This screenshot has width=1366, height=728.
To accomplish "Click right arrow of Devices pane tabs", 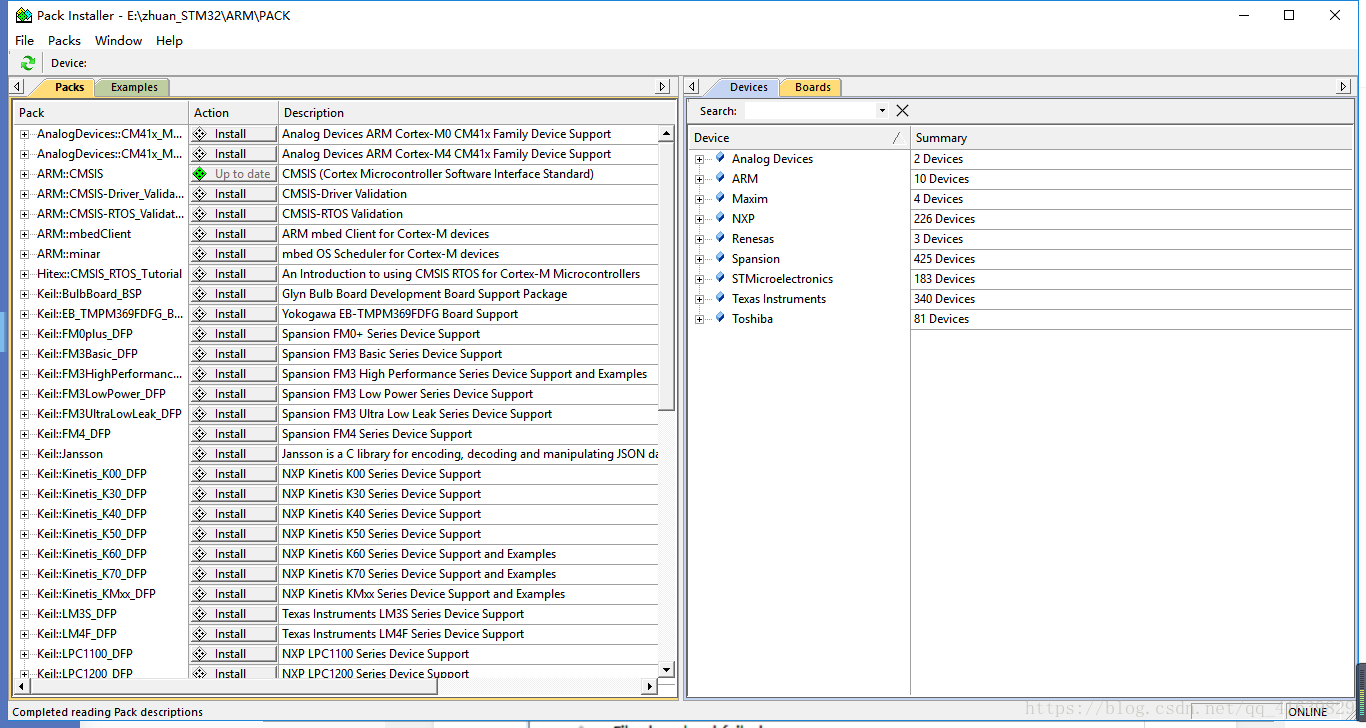I will pyautogui.click(x=1344, y=87).
